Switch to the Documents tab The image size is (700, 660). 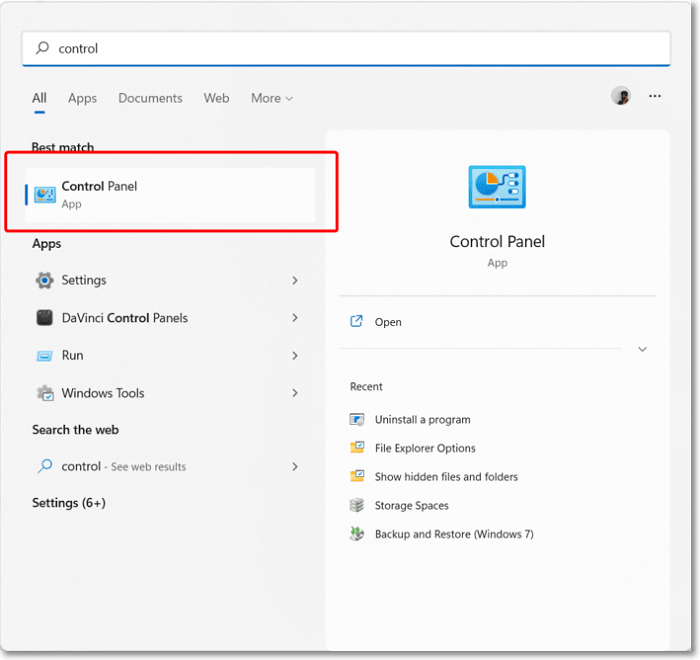click(150, 98)
